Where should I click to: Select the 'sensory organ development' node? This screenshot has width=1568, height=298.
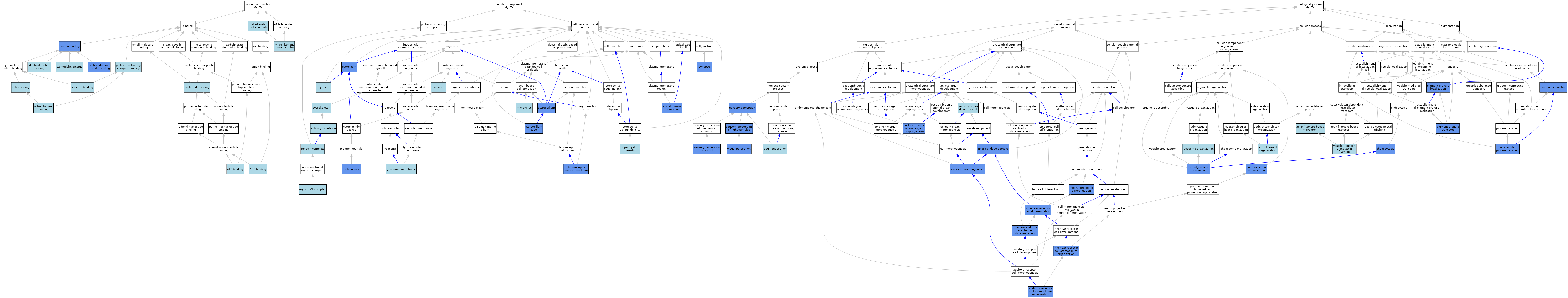968,108
